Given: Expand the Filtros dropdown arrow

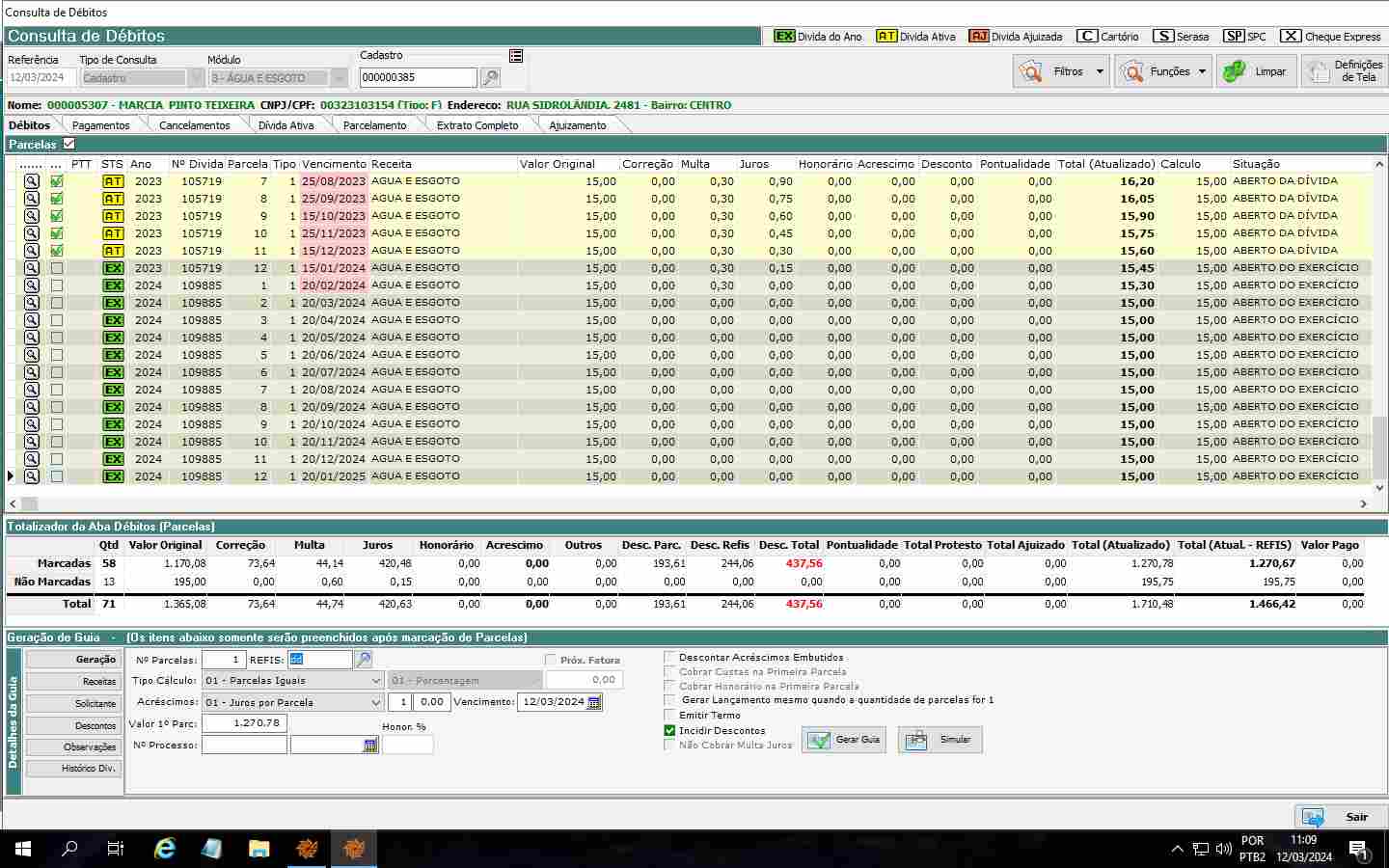Looking at the screenshot, I should tap(1100, 71).
